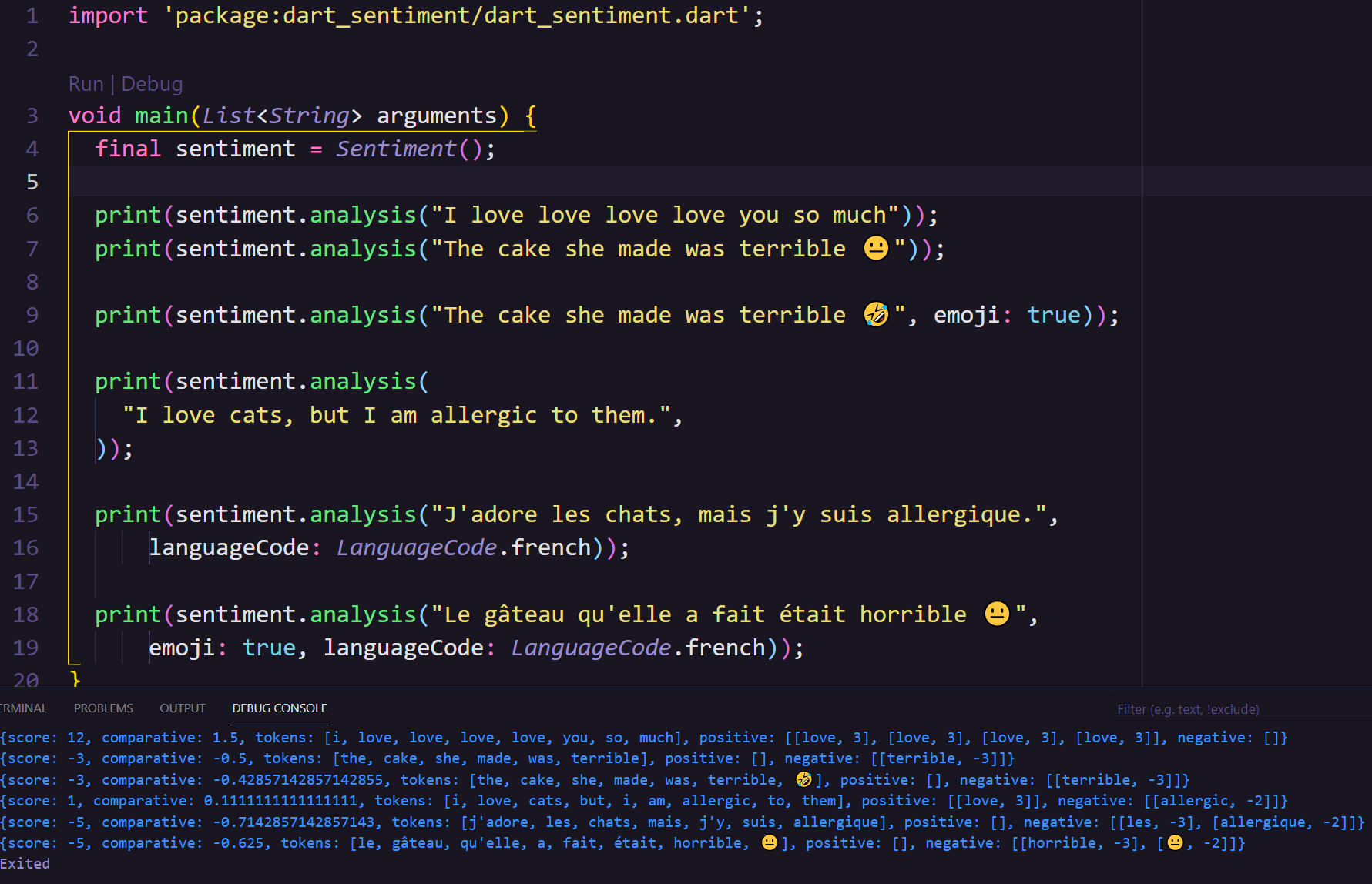Click the Debug code lens link
1372x884 pixels.
coord(152,84)
